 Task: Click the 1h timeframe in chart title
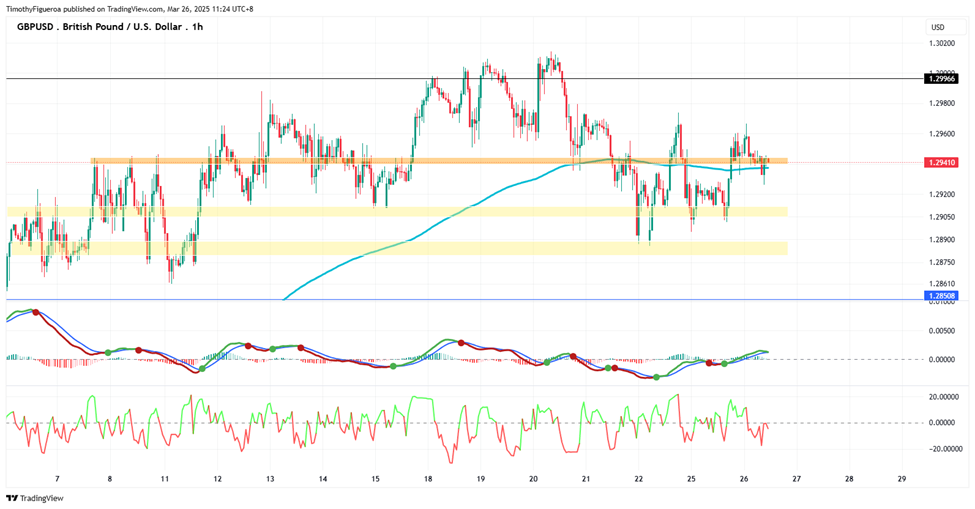pyautogui.click(x=197, y=27)
